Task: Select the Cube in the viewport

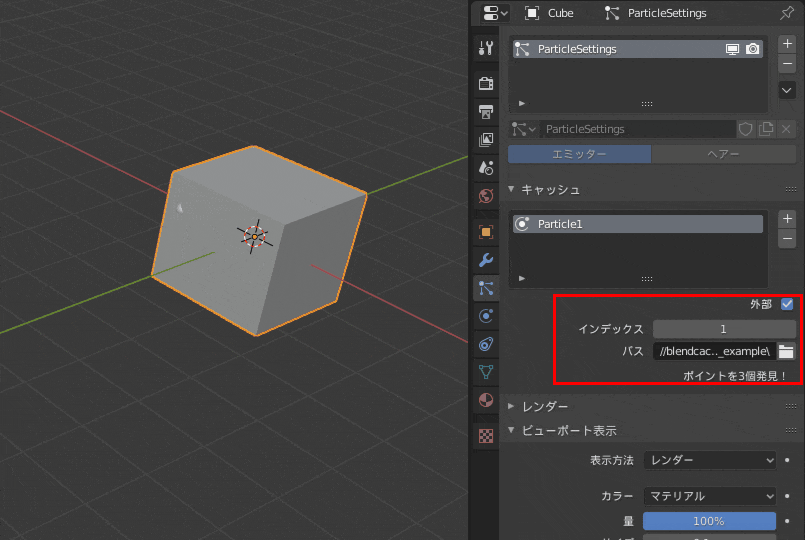Action: pyautogui.click(x=259, y=241)
